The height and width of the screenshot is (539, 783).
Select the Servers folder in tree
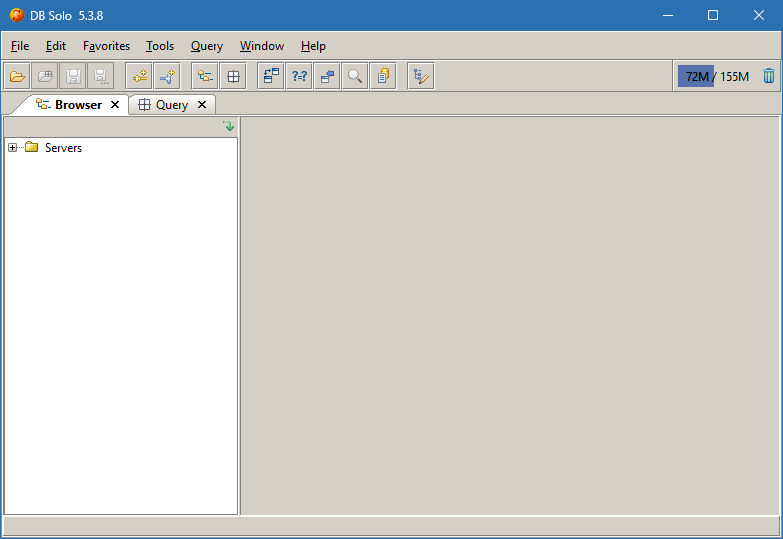click(x=63, y=148)
